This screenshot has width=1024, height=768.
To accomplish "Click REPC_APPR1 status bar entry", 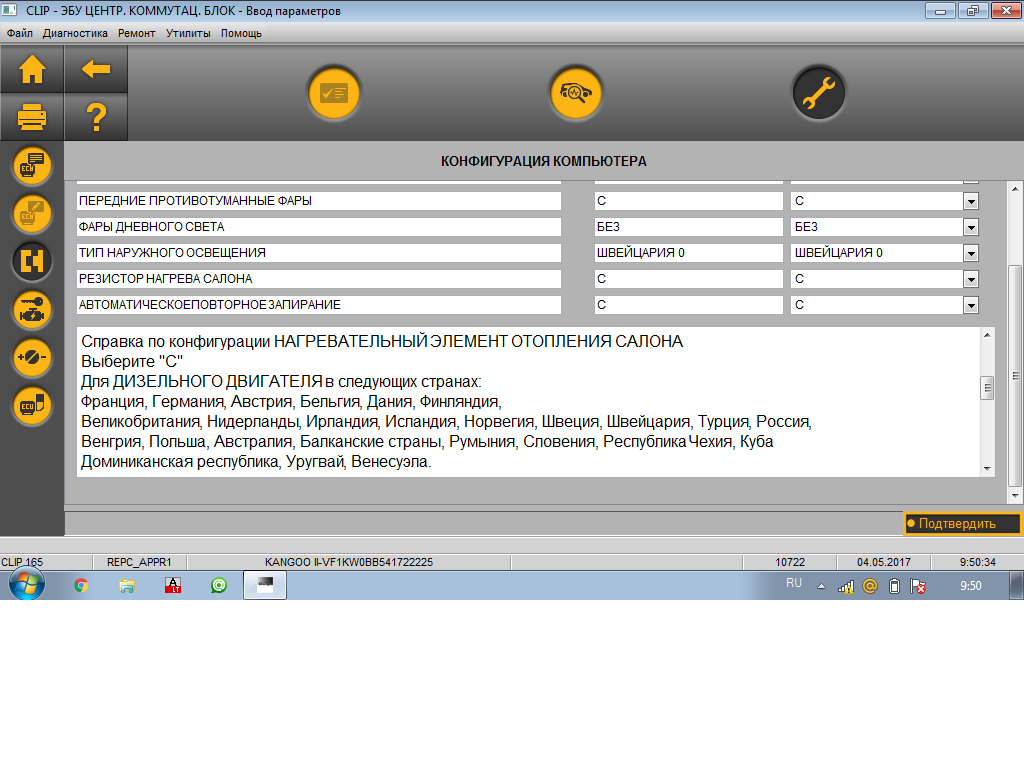I will coord(139,562).
